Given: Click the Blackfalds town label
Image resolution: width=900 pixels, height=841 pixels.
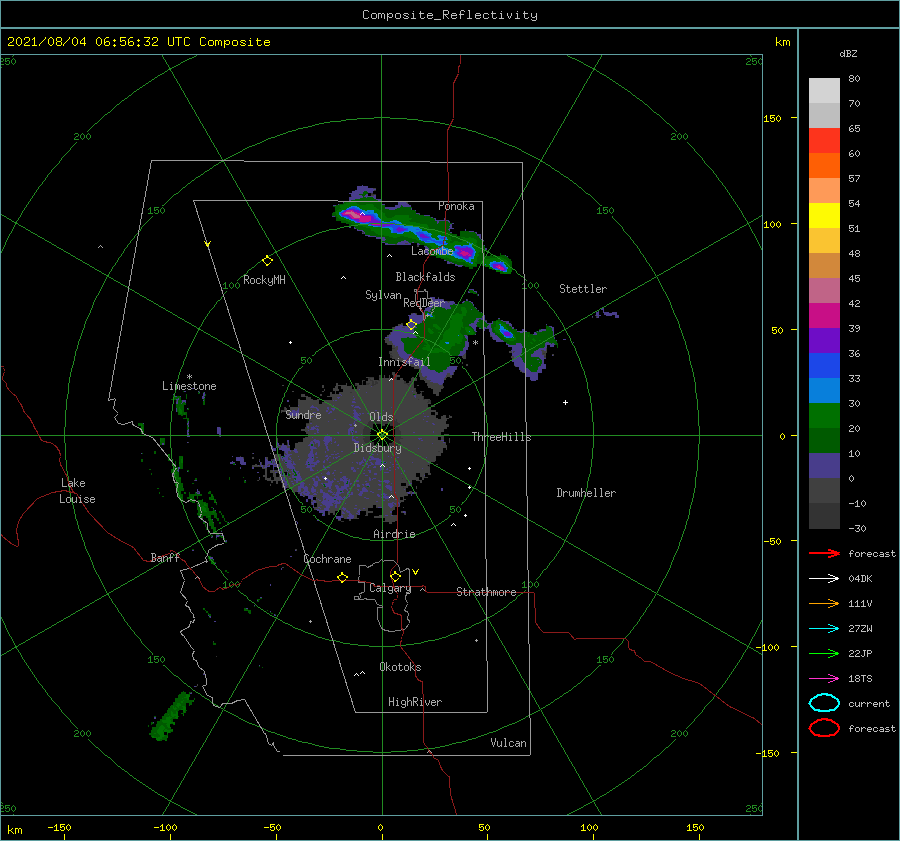Looking at the screenshot, I should click(425, 277).
